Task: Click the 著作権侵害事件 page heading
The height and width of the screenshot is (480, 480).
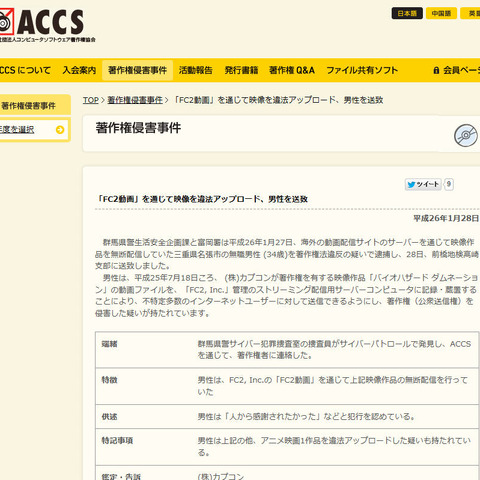Action: tap(138, 128)
